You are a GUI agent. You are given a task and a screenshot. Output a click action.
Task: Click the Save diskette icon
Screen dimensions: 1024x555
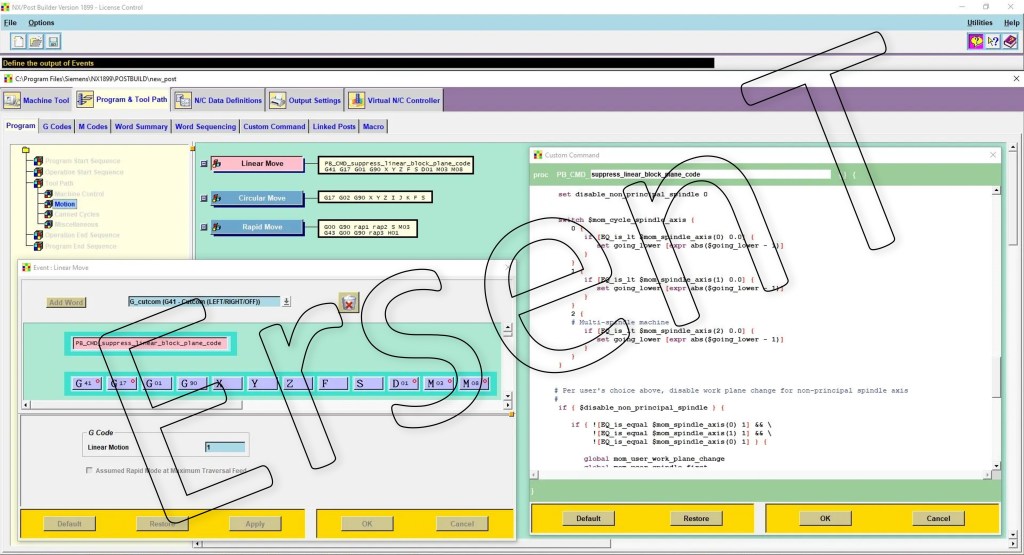53,41
